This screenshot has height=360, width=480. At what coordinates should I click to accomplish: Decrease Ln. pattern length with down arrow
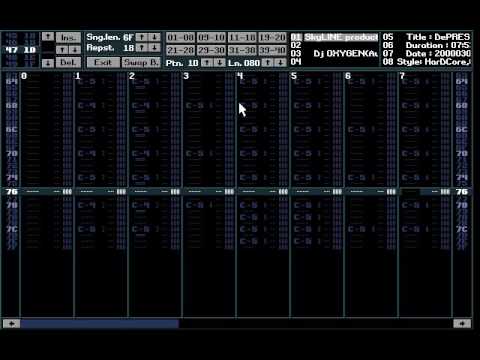pyautogui.click(x=280, y=62)
